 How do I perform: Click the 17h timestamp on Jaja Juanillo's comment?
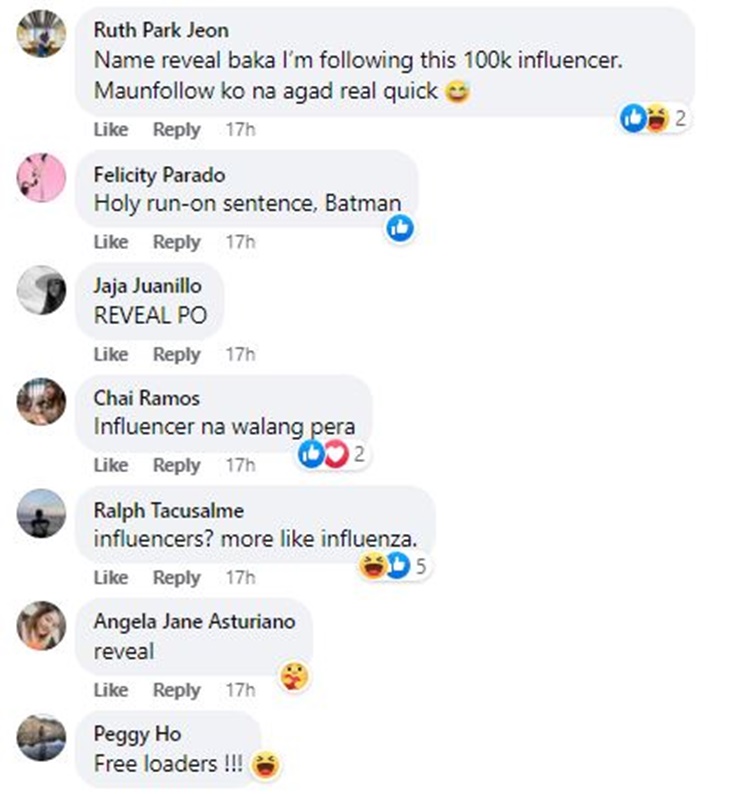coord(240,354)
